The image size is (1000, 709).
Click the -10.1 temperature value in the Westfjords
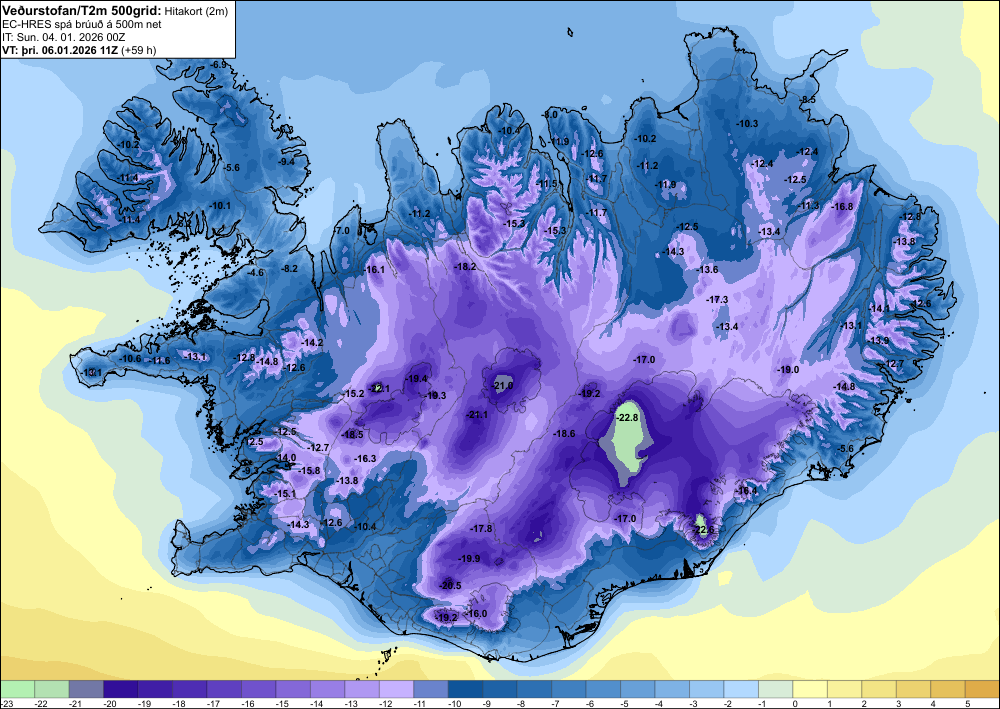click(220, 206)
